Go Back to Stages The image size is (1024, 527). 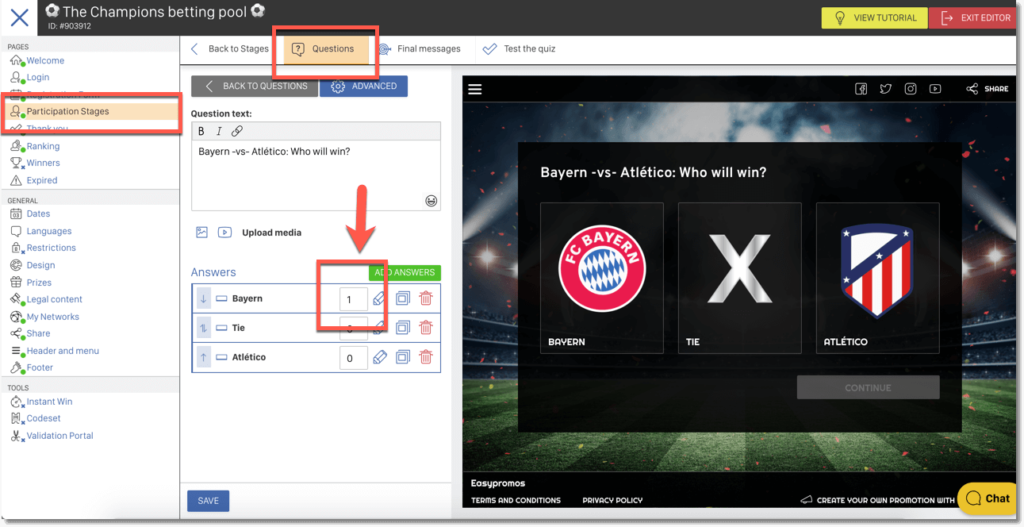(229, 49)
